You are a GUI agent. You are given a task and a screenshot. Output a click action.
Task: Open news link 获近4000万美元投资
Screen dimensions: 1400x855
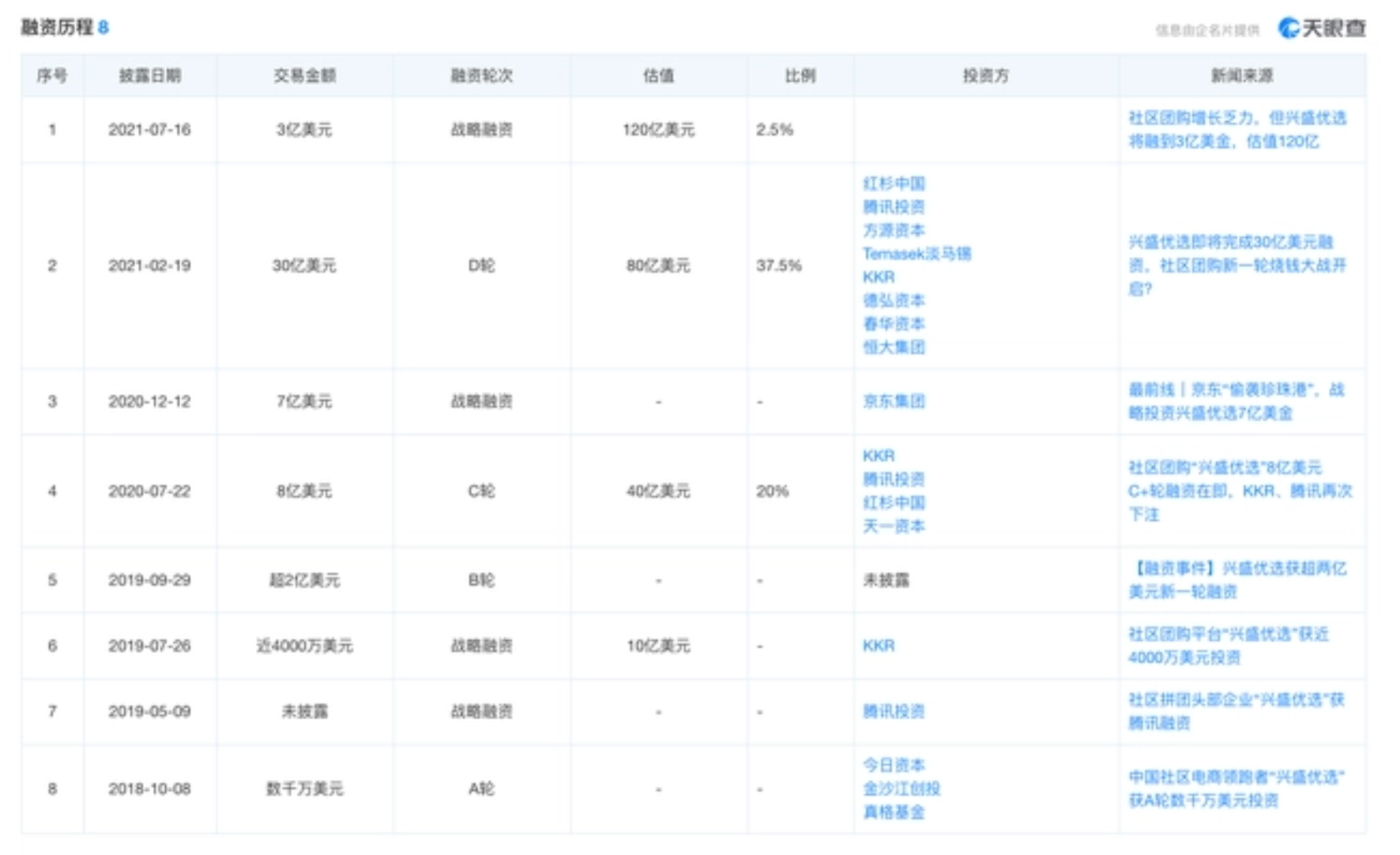pyautogui.click(x=1229, y=646)
